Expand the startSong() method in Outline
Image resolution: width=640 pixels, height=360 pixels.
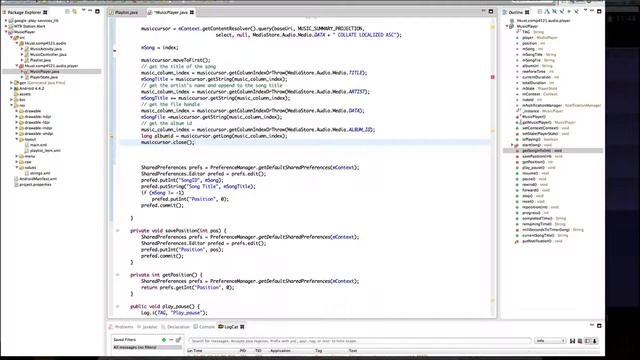click(512, 145)
